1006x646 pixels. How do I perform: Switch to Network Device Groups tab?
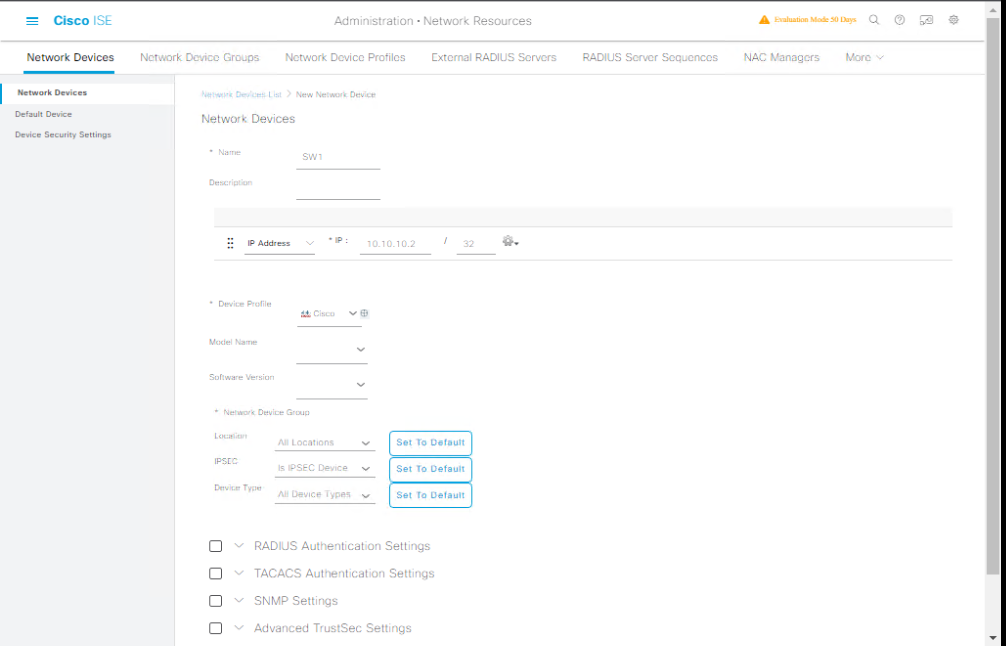[200, 58]
